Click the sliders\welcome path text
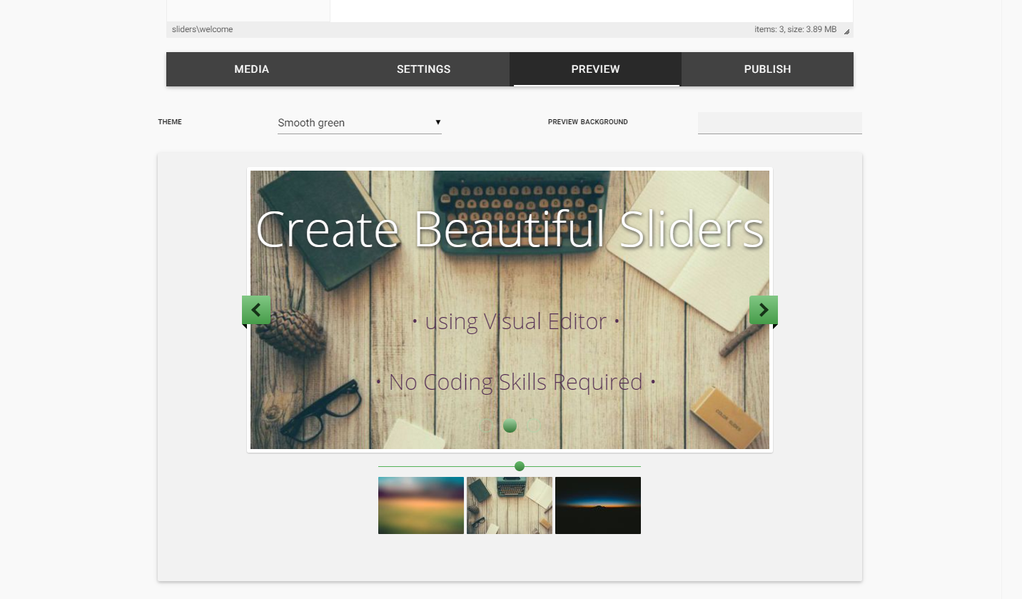The width and height of the screenshot is (1022, 599). (202, 29)
